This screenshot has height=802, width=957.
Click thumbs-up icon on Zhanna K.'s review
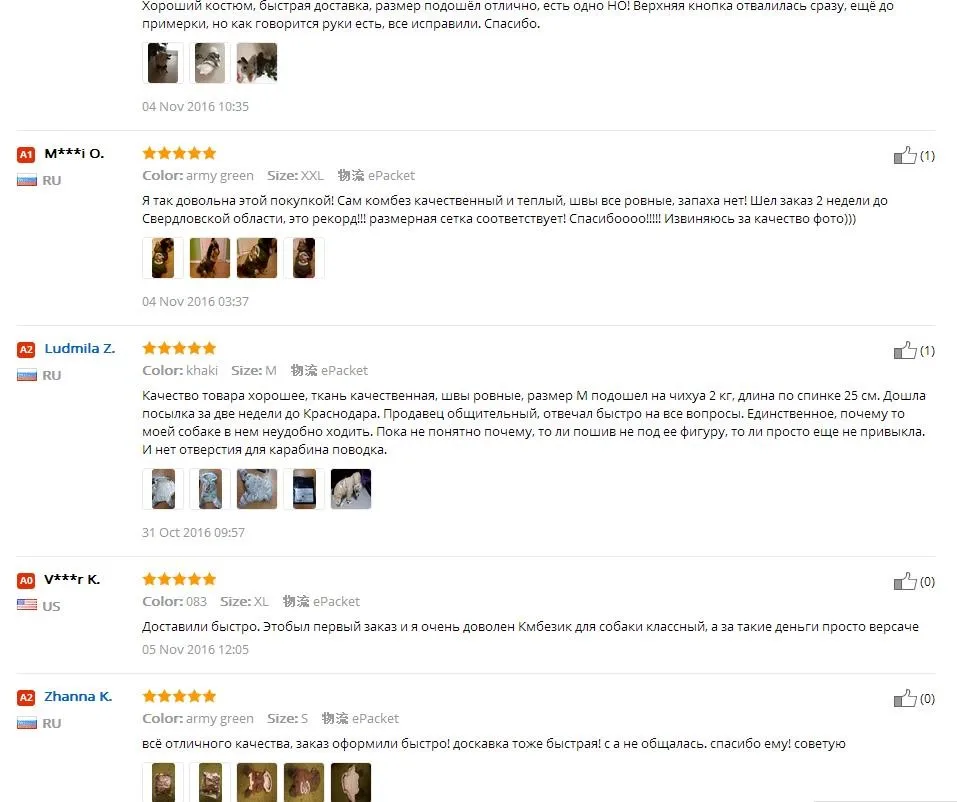(x=905, y=699)
